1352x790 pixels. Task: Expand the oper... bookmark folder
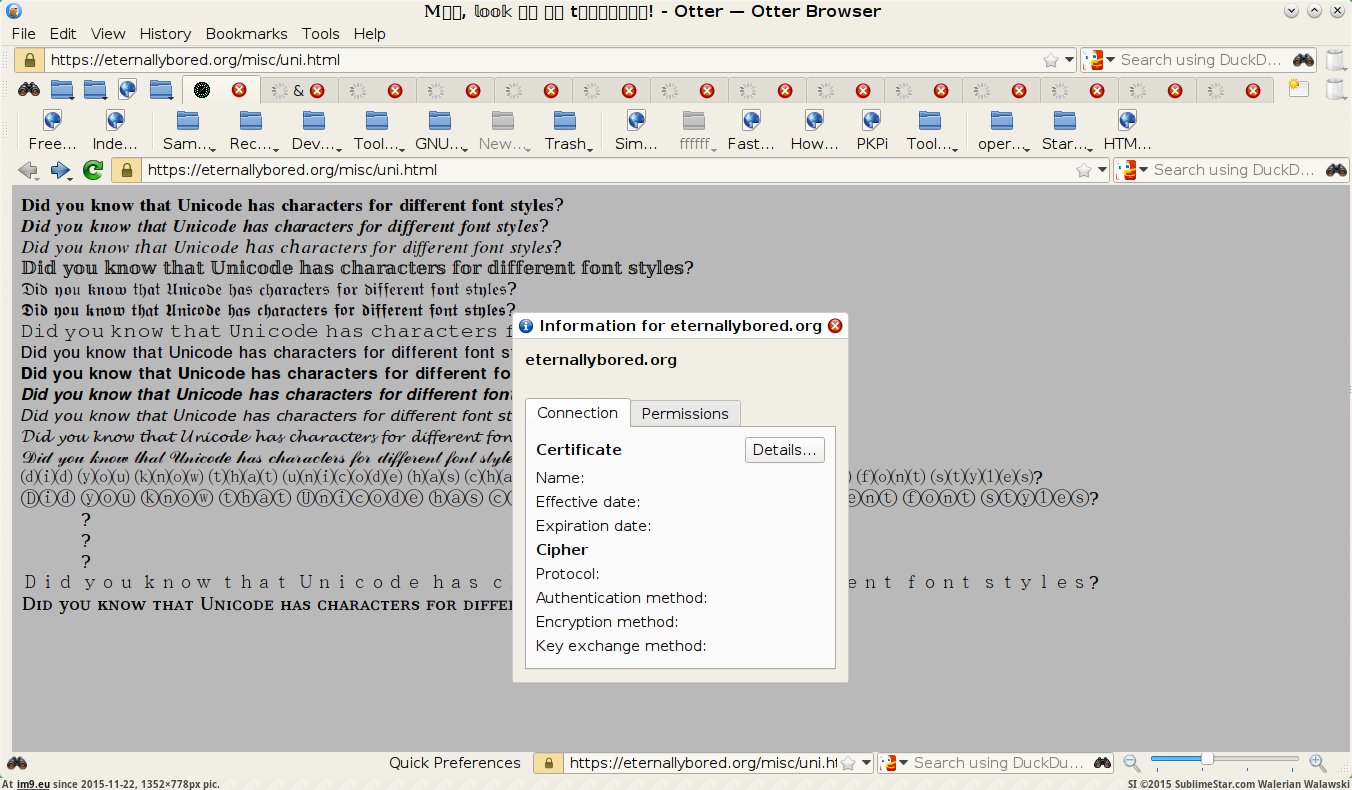[1003, 131]
